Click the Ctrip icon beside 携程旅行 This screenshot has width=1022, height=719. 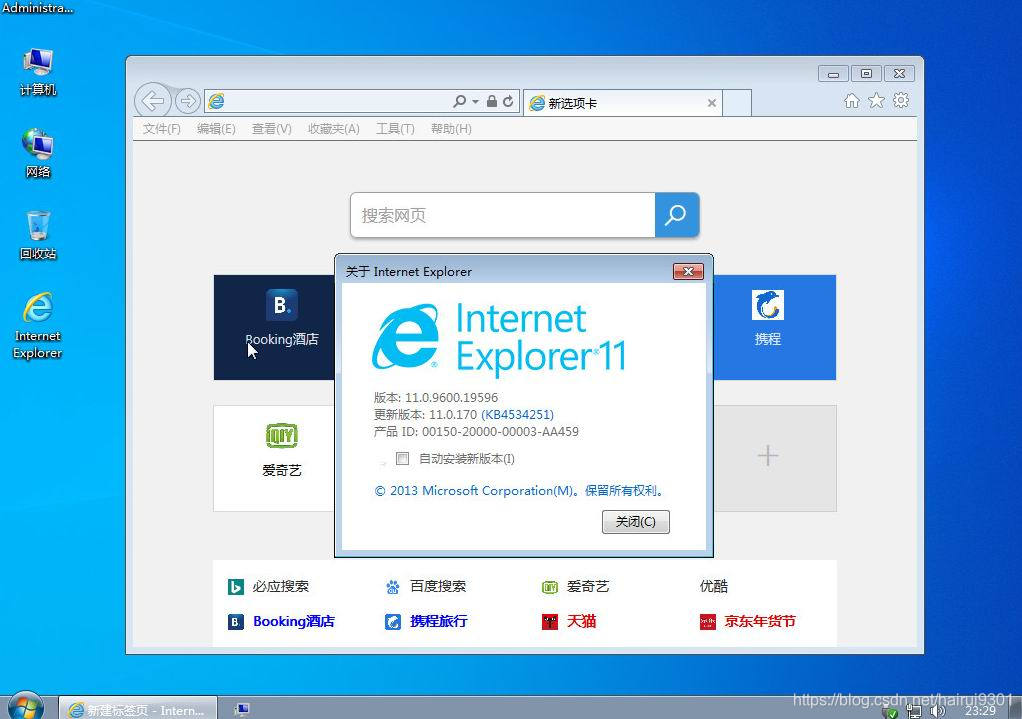[x=392, y=622]
